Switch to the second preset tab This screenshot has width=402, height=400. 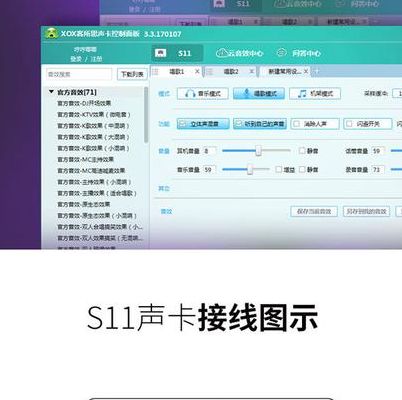pos(230,72)
